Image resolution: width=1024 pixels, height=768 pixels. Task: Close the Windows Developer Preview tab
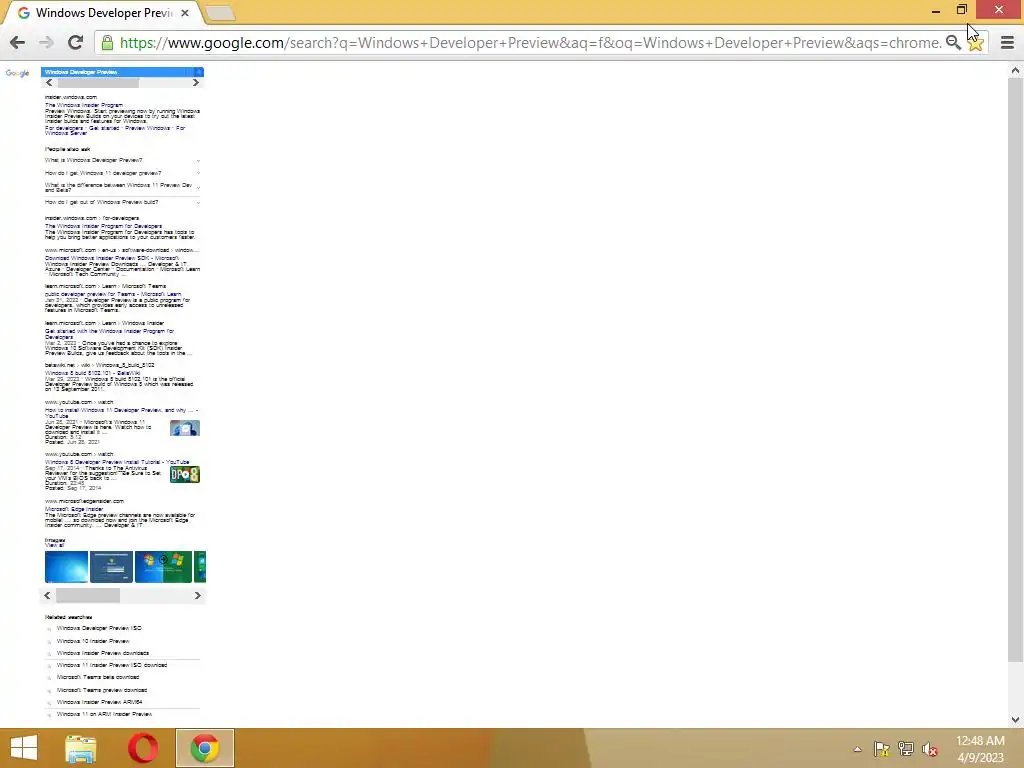coord(185,13)
